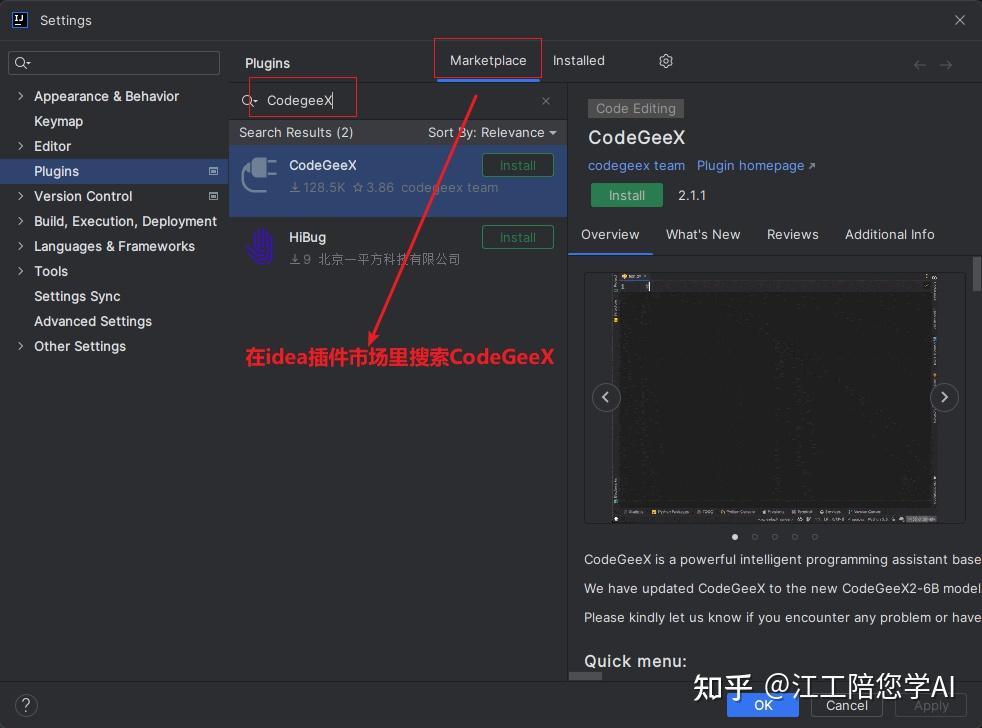
Task: Expand Appearance & Behavior settings
Action: pos(21,96)
